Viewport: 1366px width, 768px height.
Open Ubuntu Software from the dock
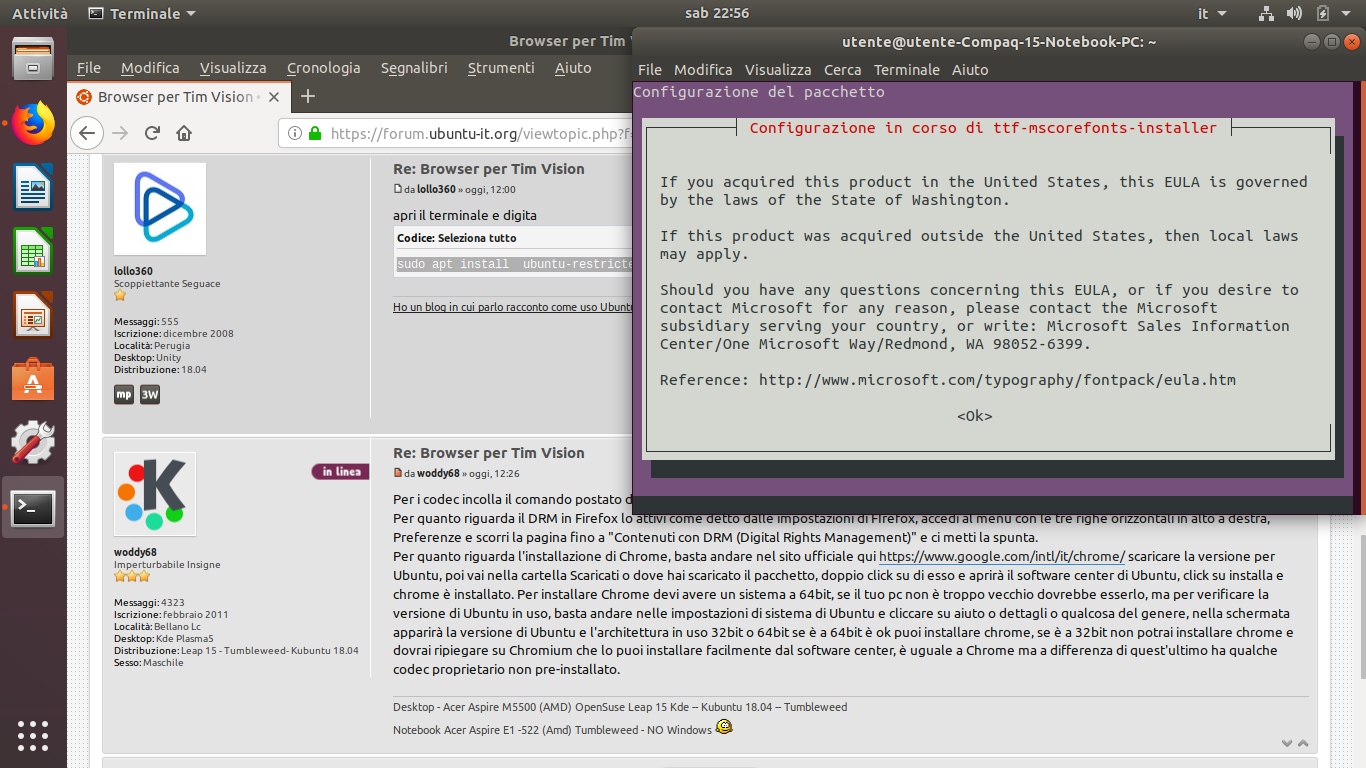[33, 379]
